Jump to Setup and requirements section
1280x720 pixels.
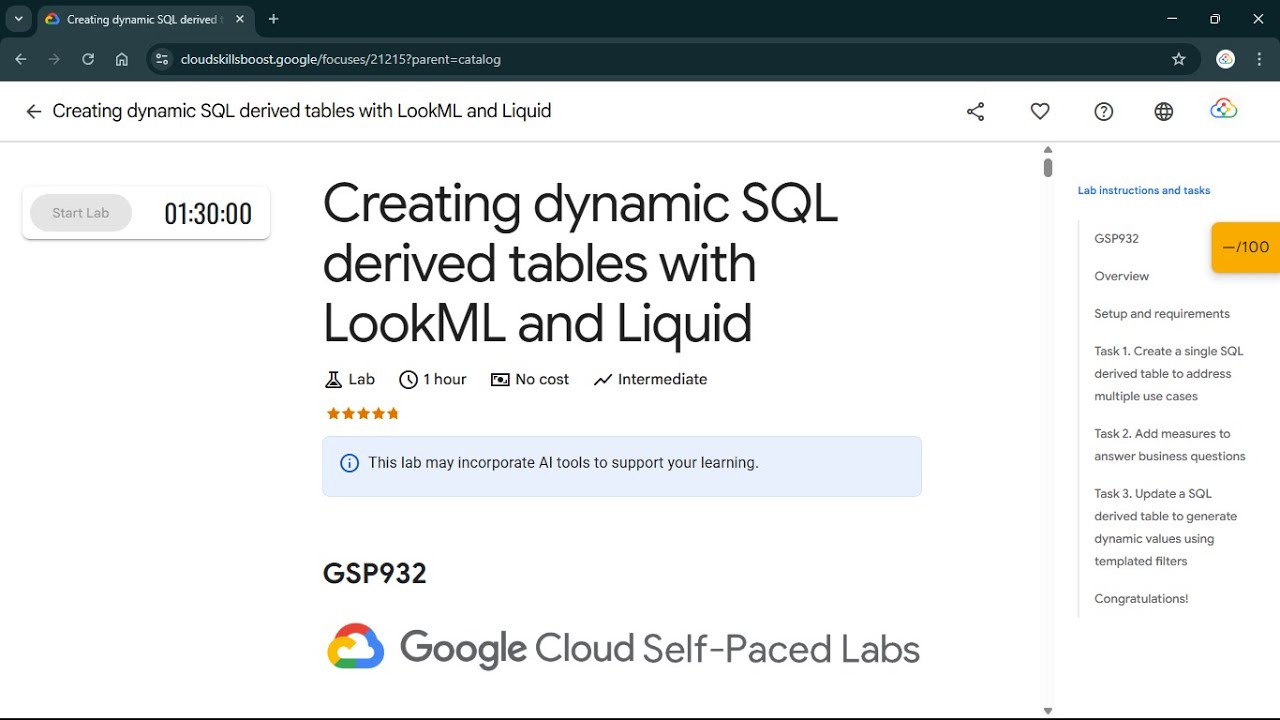click(x=1162, y=314)
